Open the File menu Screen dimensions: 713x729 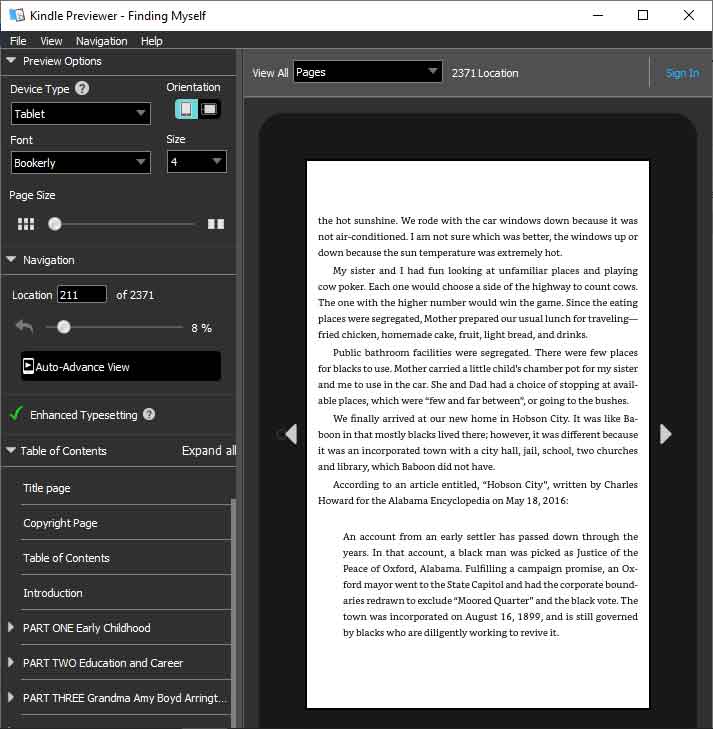point(18,41)
